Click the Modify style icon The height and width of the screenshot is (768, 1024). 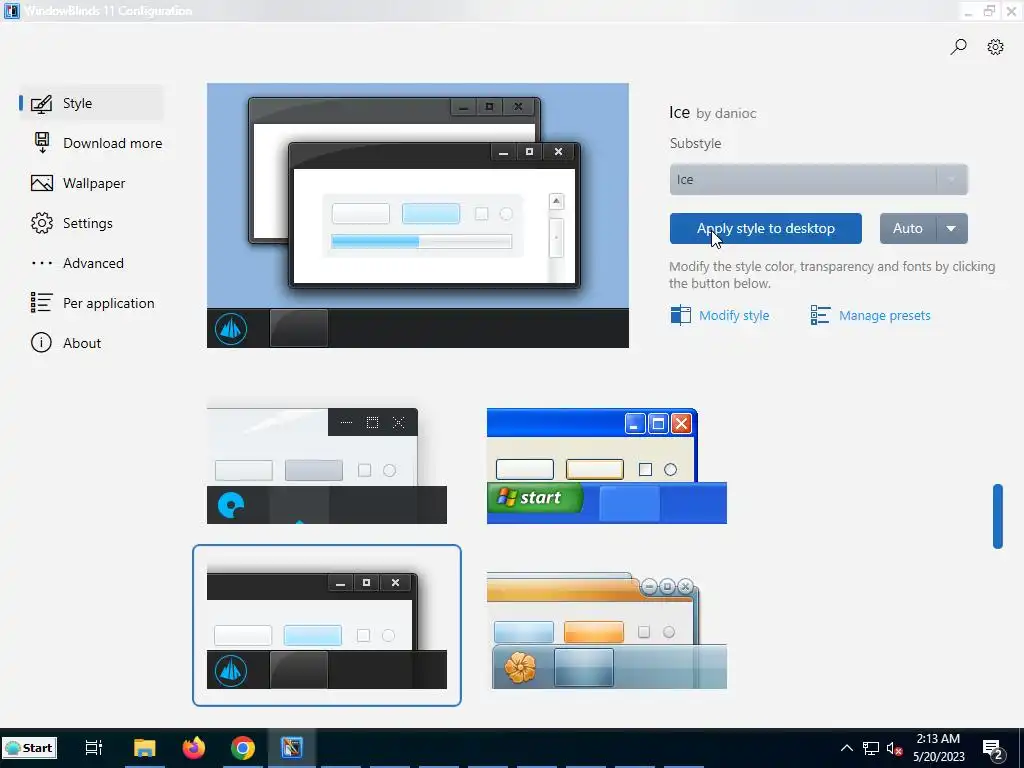(x=680, y=315)
